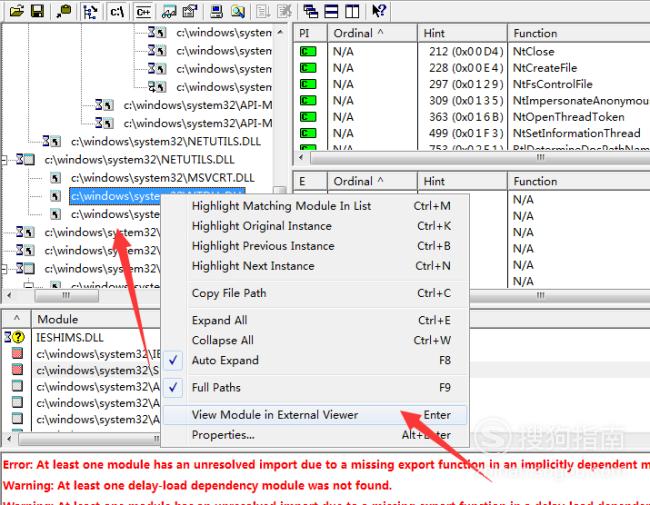Click green import icon beside NtSetInformationThread
The image size is (650, 505).
pos(308,133)
